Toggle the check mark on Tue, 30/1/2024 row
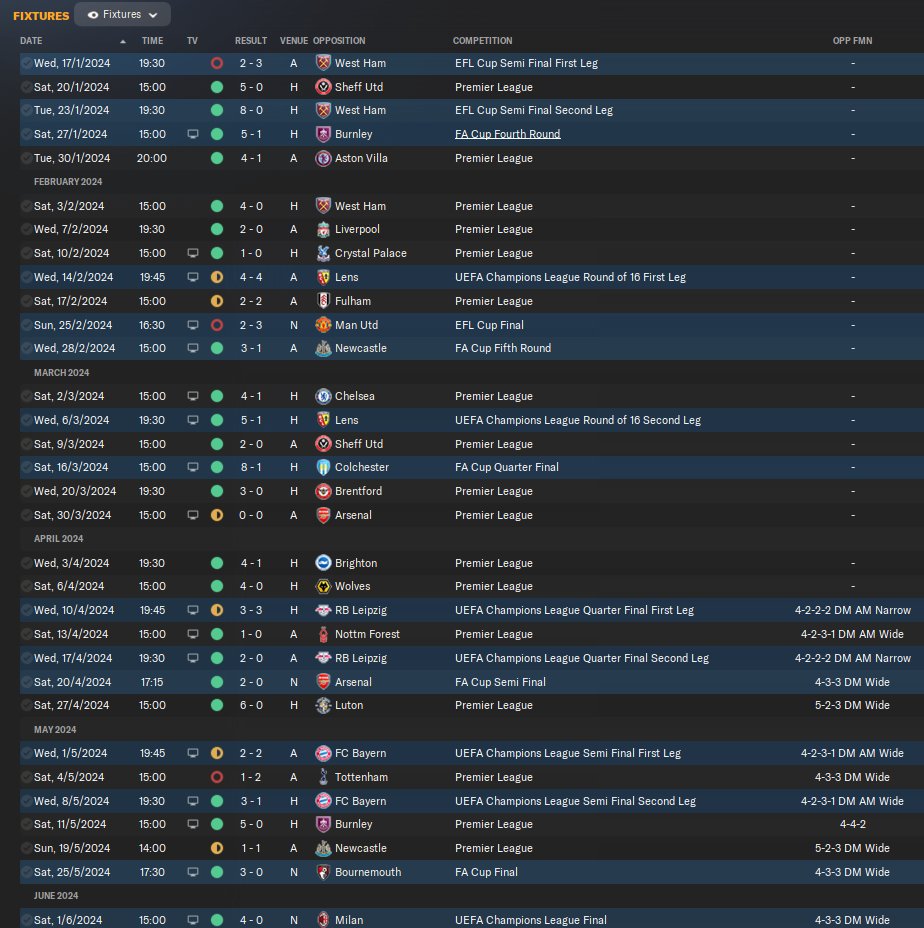The height and width of the screenshot is (928, 924). (26, 158)
